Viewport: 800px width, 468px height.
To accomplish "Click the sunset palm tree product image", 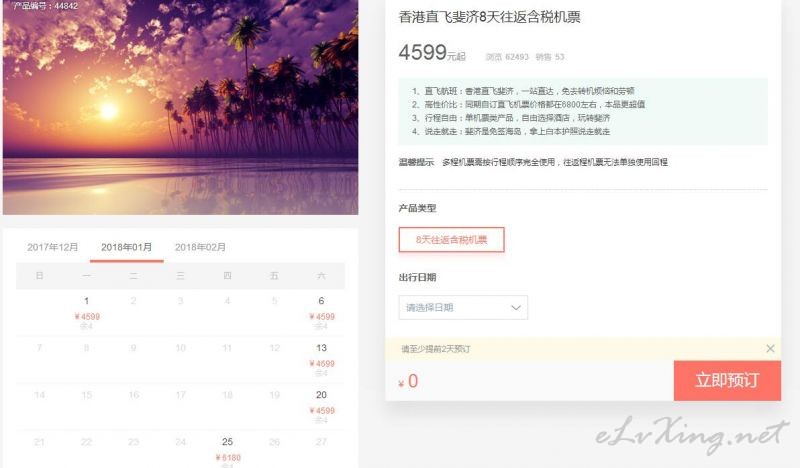I will click(x=181, y=107).
